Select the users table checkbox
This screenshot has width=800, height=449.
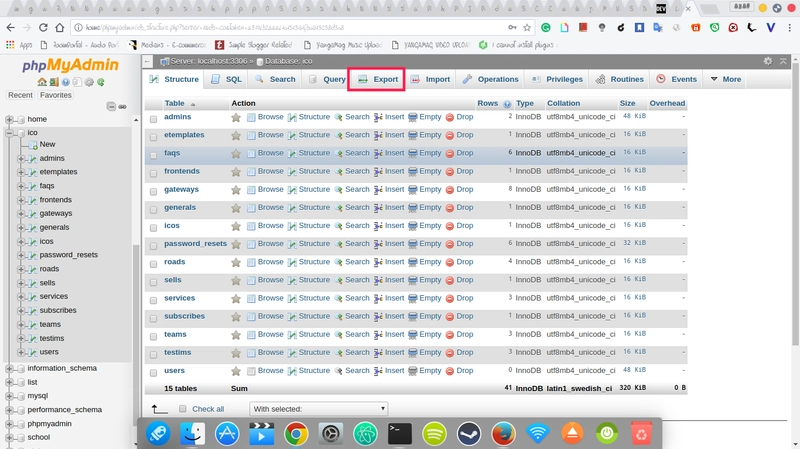point(153,372)
